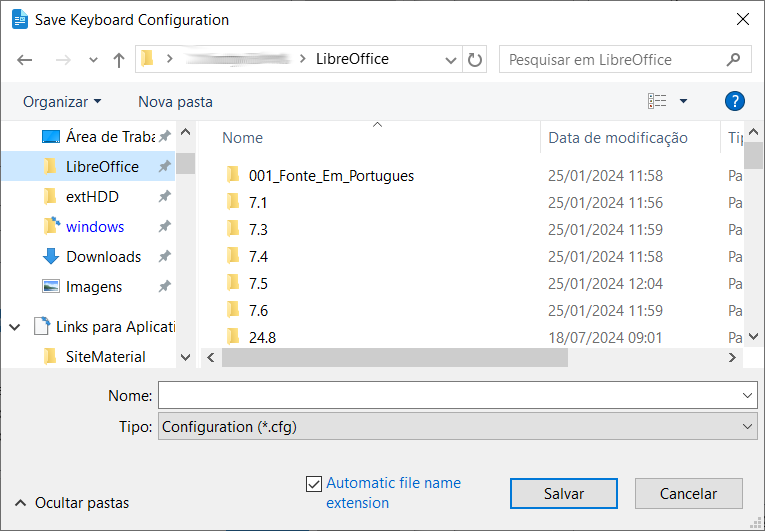Select the 7.6 folder
This screenshot has width=765, height=531.
click(x=258, y=310)
